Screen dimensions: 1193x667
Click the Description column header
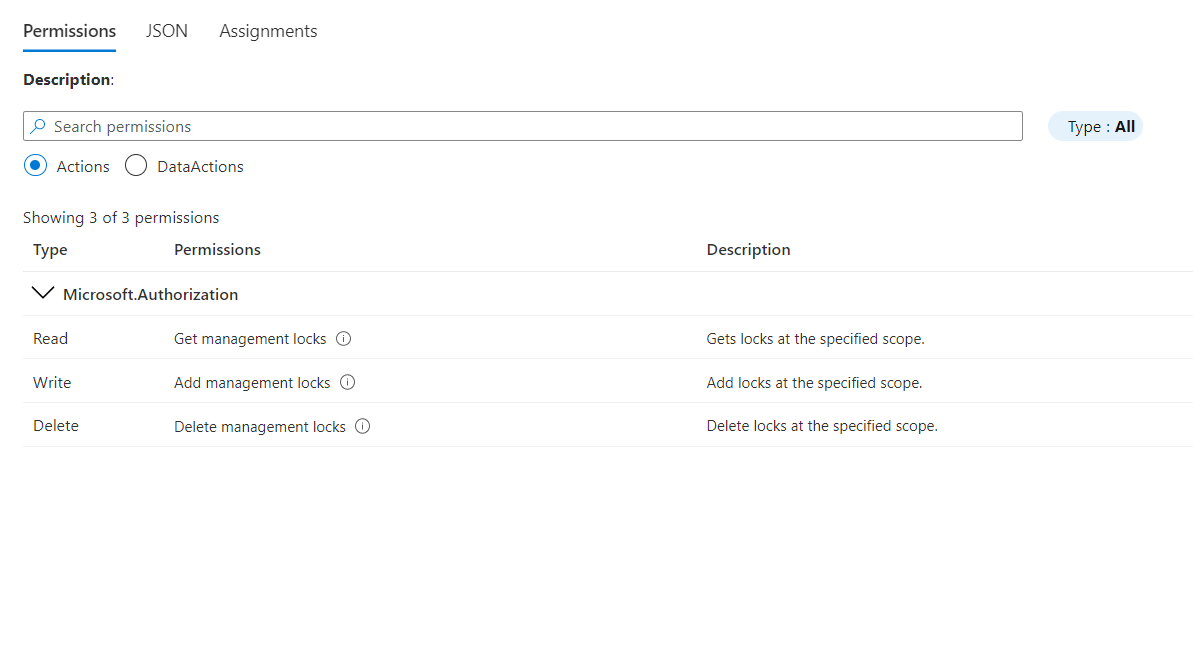[748, 250]
